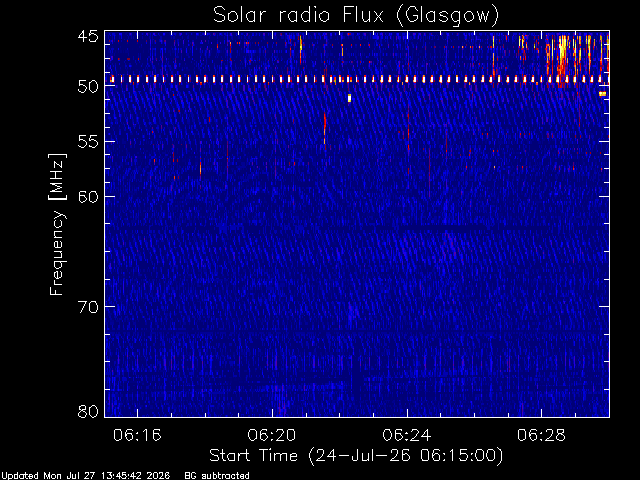Select the 06:16 time axis label
Image resolution: width=640 pixels, height=480 pixels.
(137, 435)
